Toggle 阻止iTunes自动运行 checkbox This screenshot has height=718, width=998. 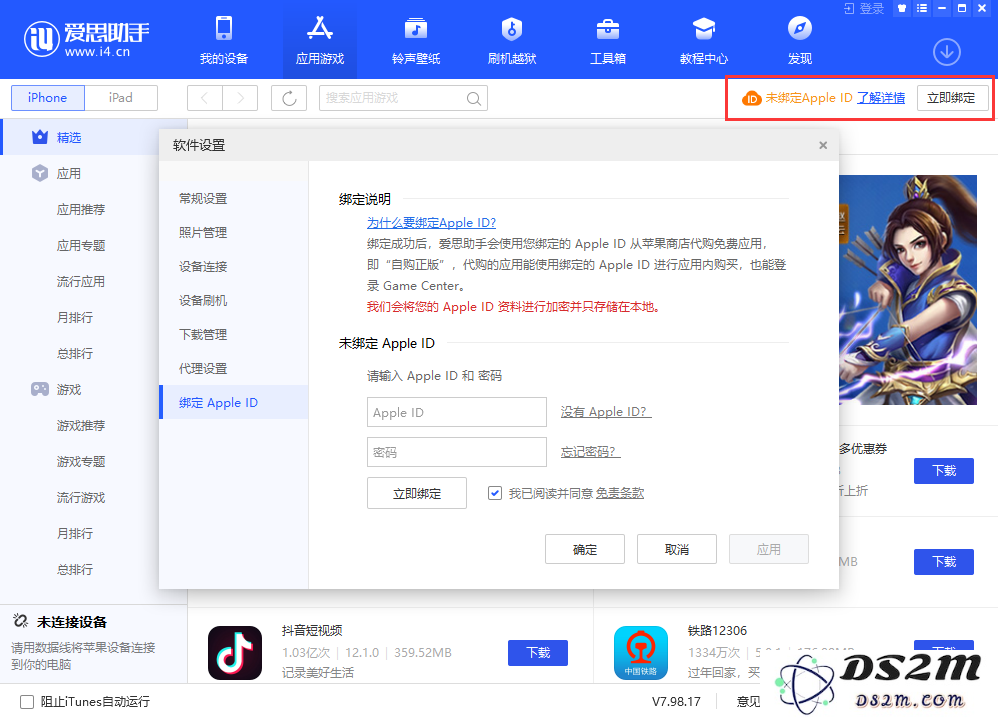tap(27, 701)
